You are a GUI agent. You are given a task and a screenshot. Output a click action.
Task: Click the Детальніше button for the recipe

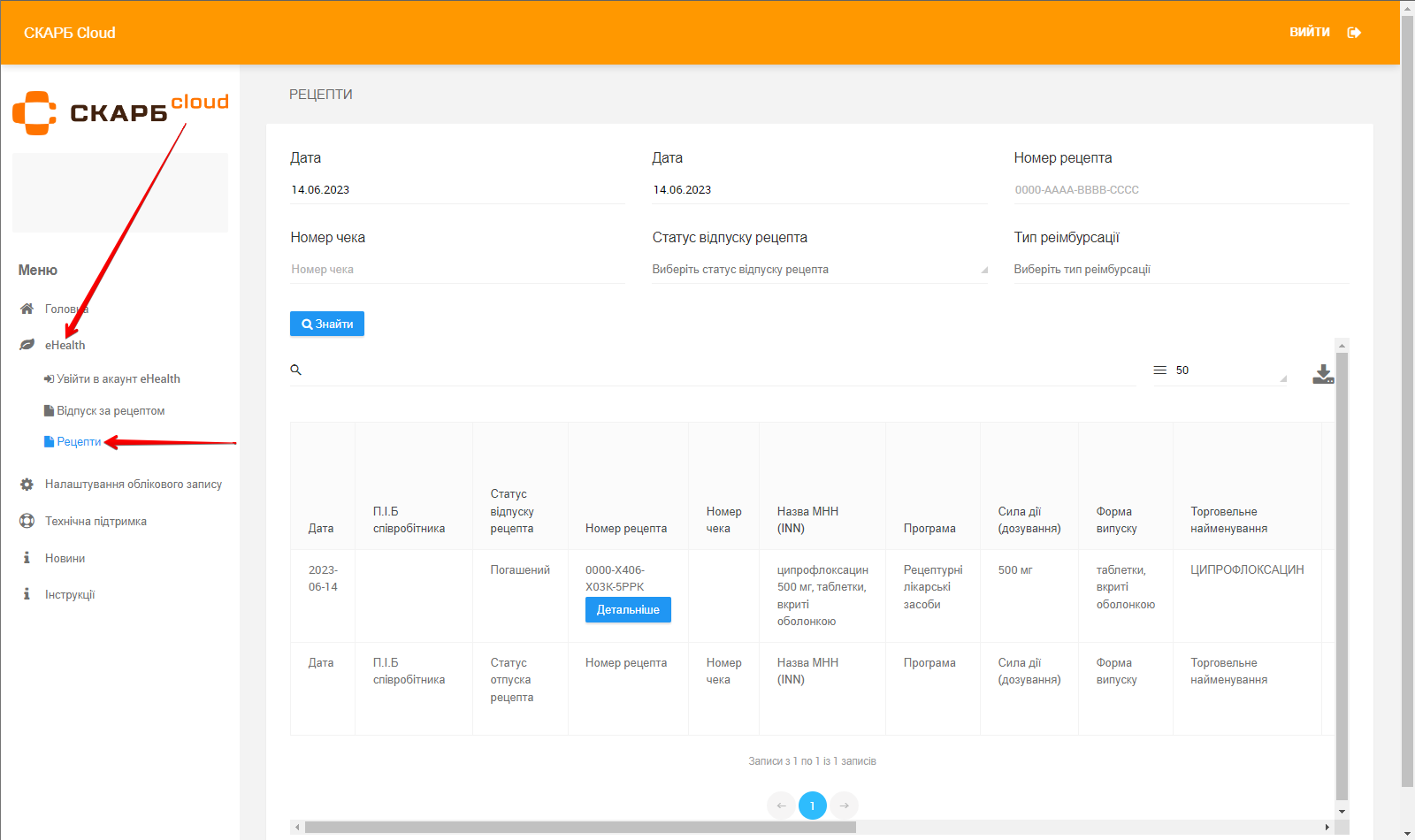coord(628,610)
